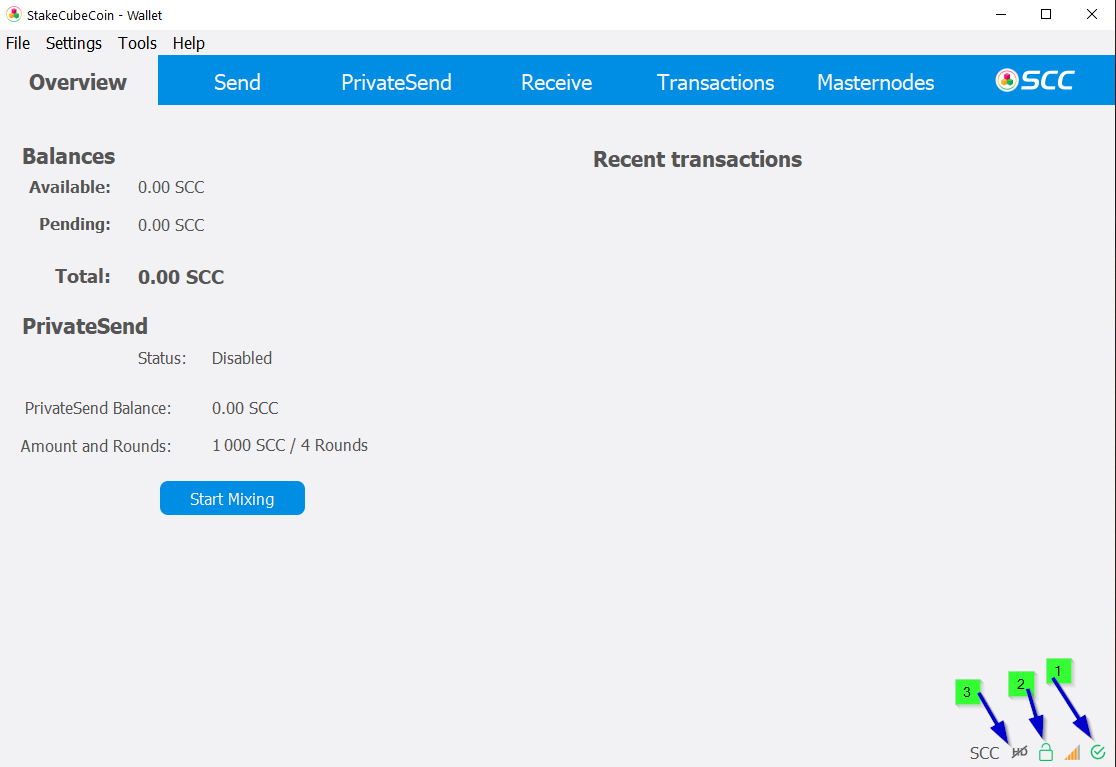Maximize the wallet window

[x=1046, y=14]
